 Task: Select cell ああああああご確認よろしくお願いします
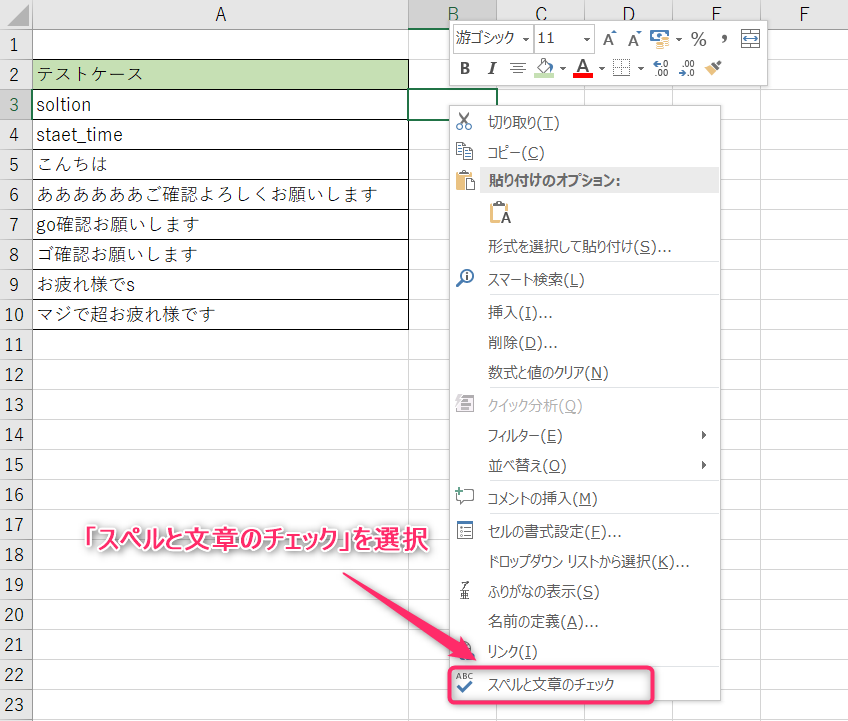220,194
